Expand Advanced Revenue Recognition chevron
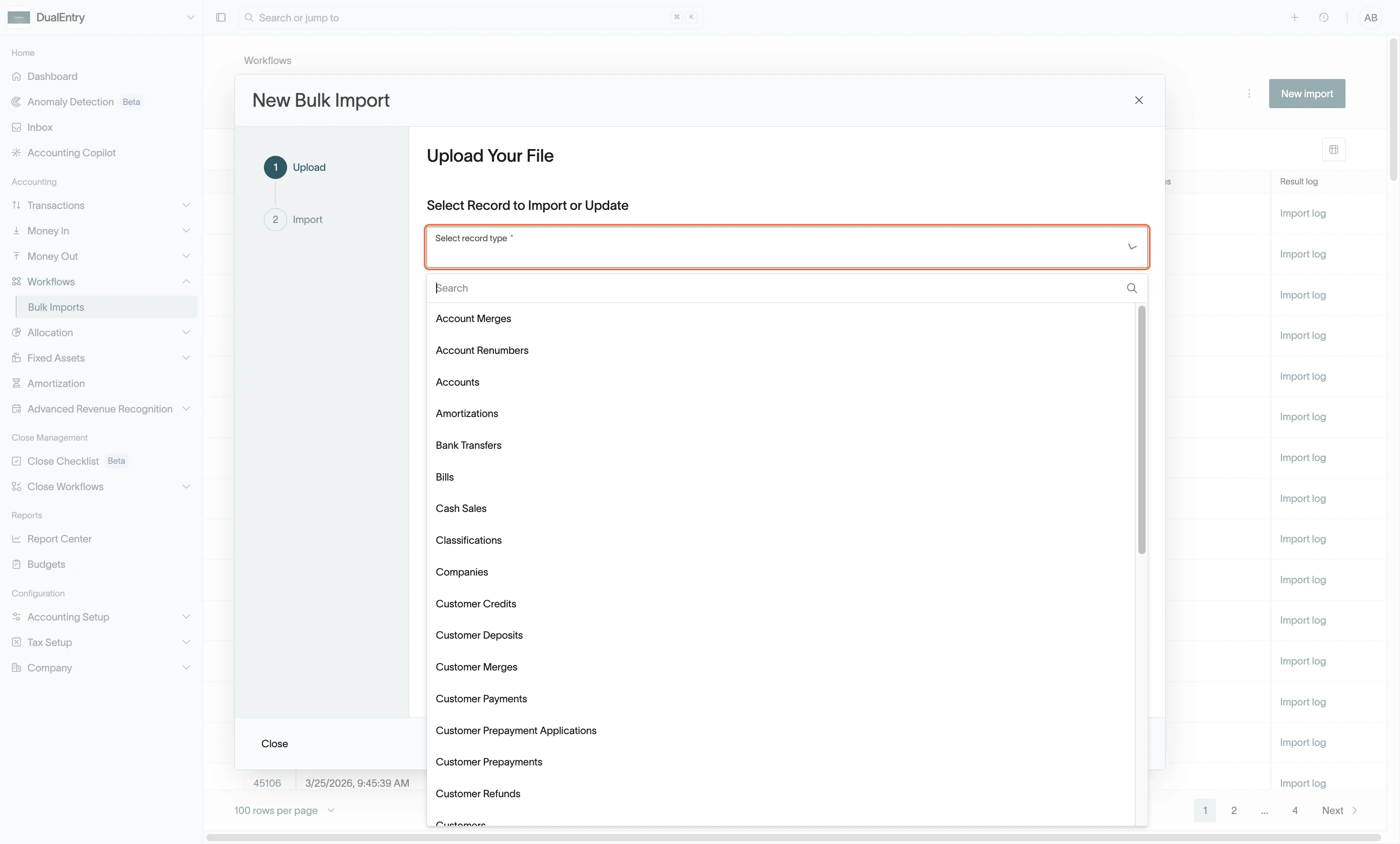1400x844 pixels. click(186, 409)
